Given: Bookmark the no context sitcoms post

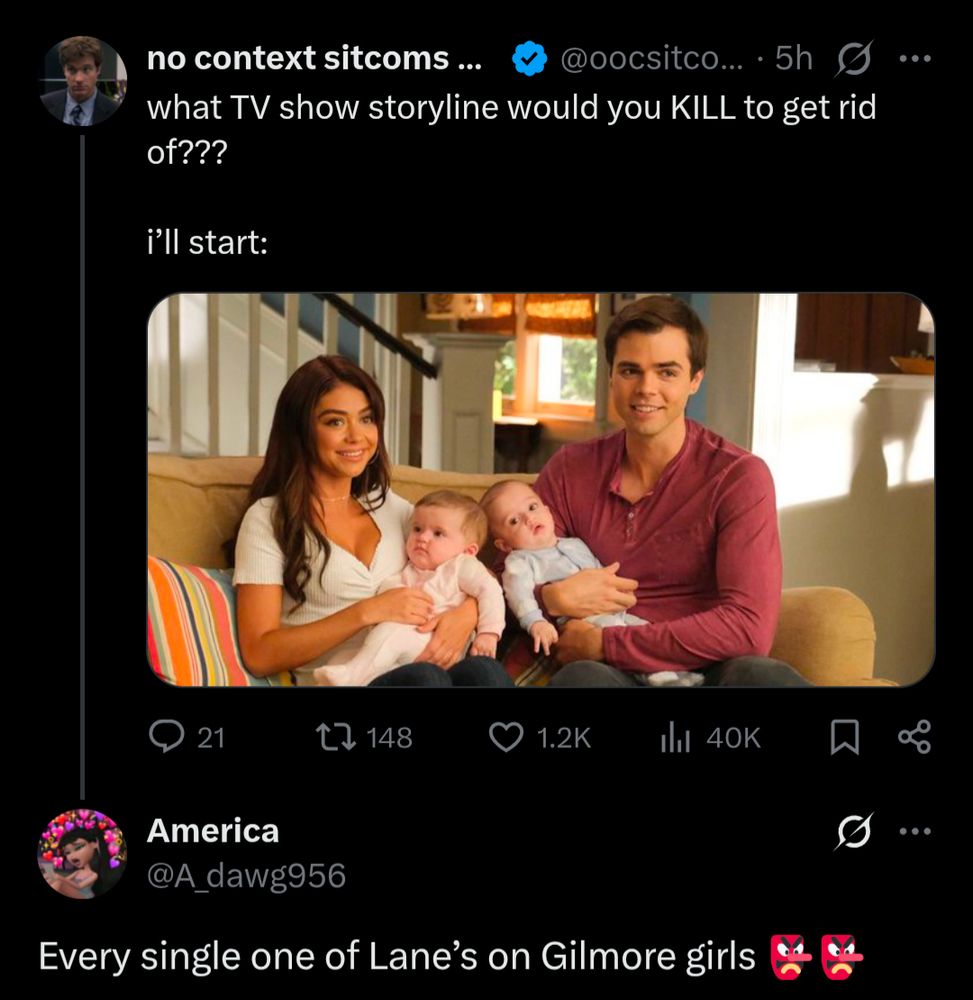Looking at the screenshot, I should (x=845, y=738).
